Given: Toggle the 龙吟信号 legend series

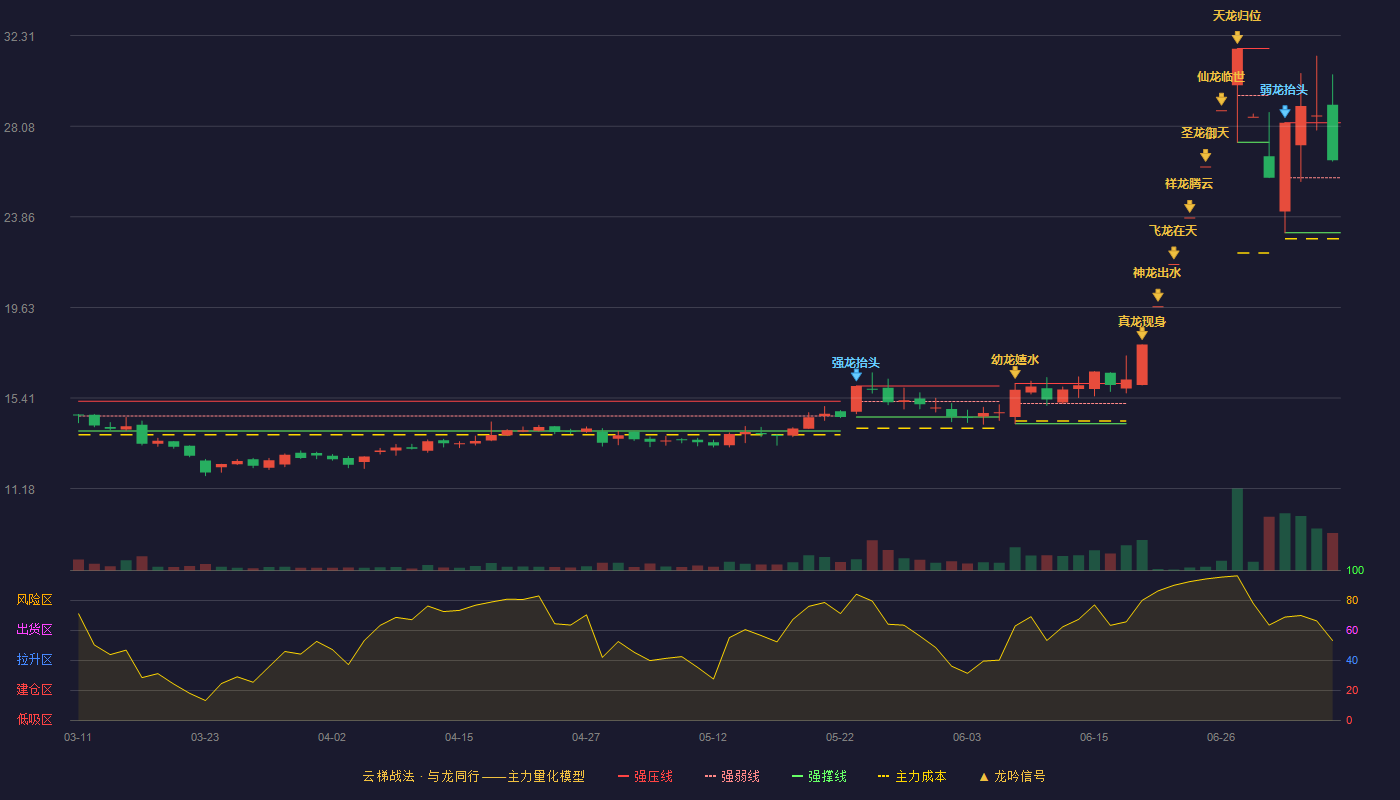Looking at the screenshot, I should pos(1012,776).
